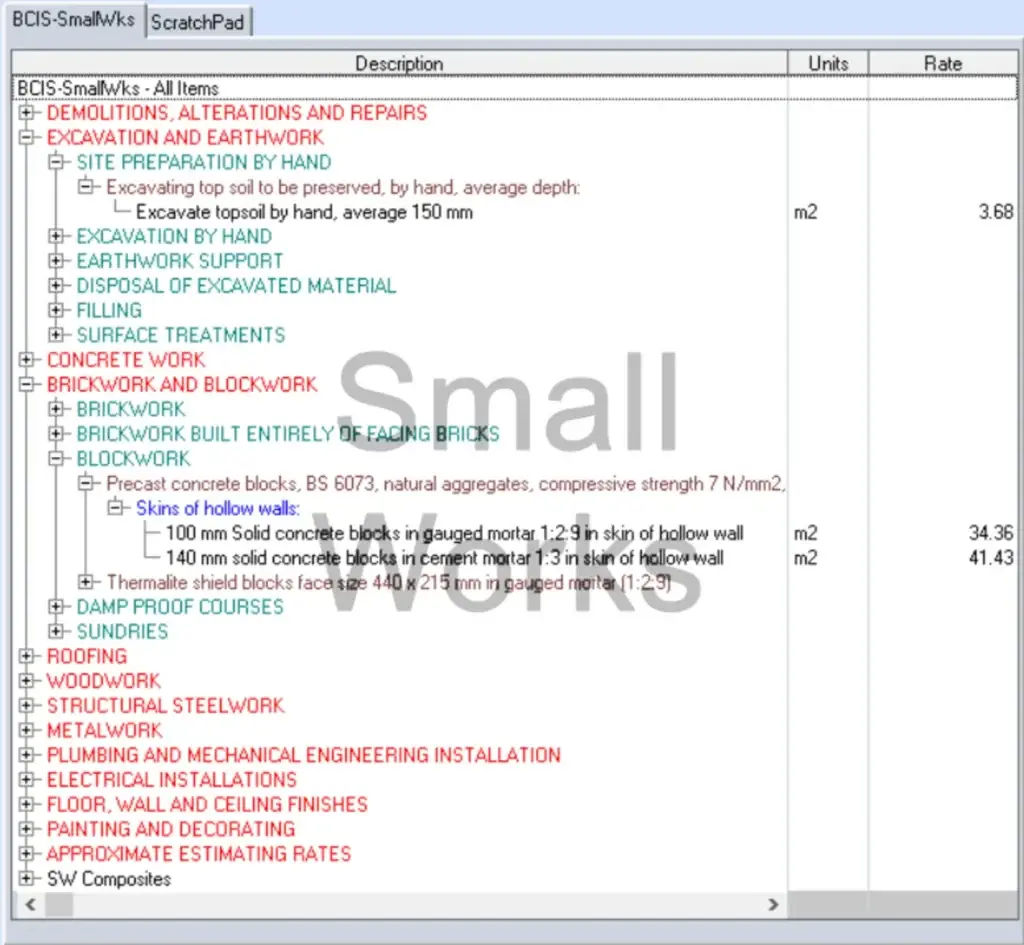Expand PLUMBING AND MECHANICAL ENGINEERING INSTALLATION node

point(26,754)
